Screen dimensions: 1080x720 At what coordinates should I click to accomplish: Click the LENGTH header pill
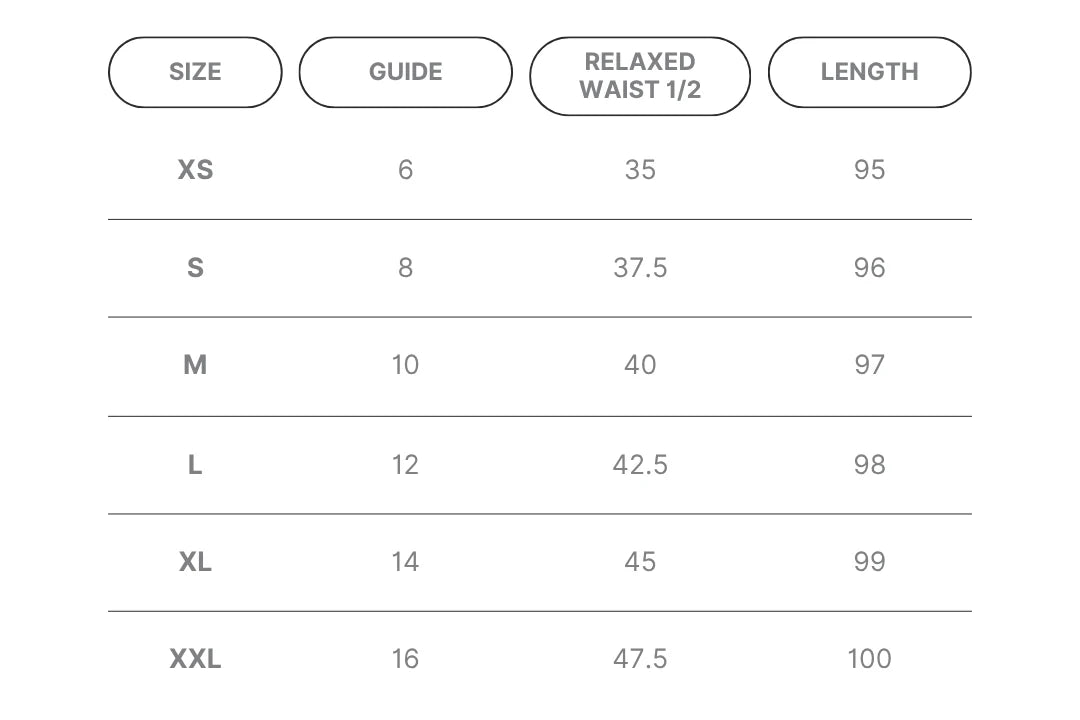[869, 72]
